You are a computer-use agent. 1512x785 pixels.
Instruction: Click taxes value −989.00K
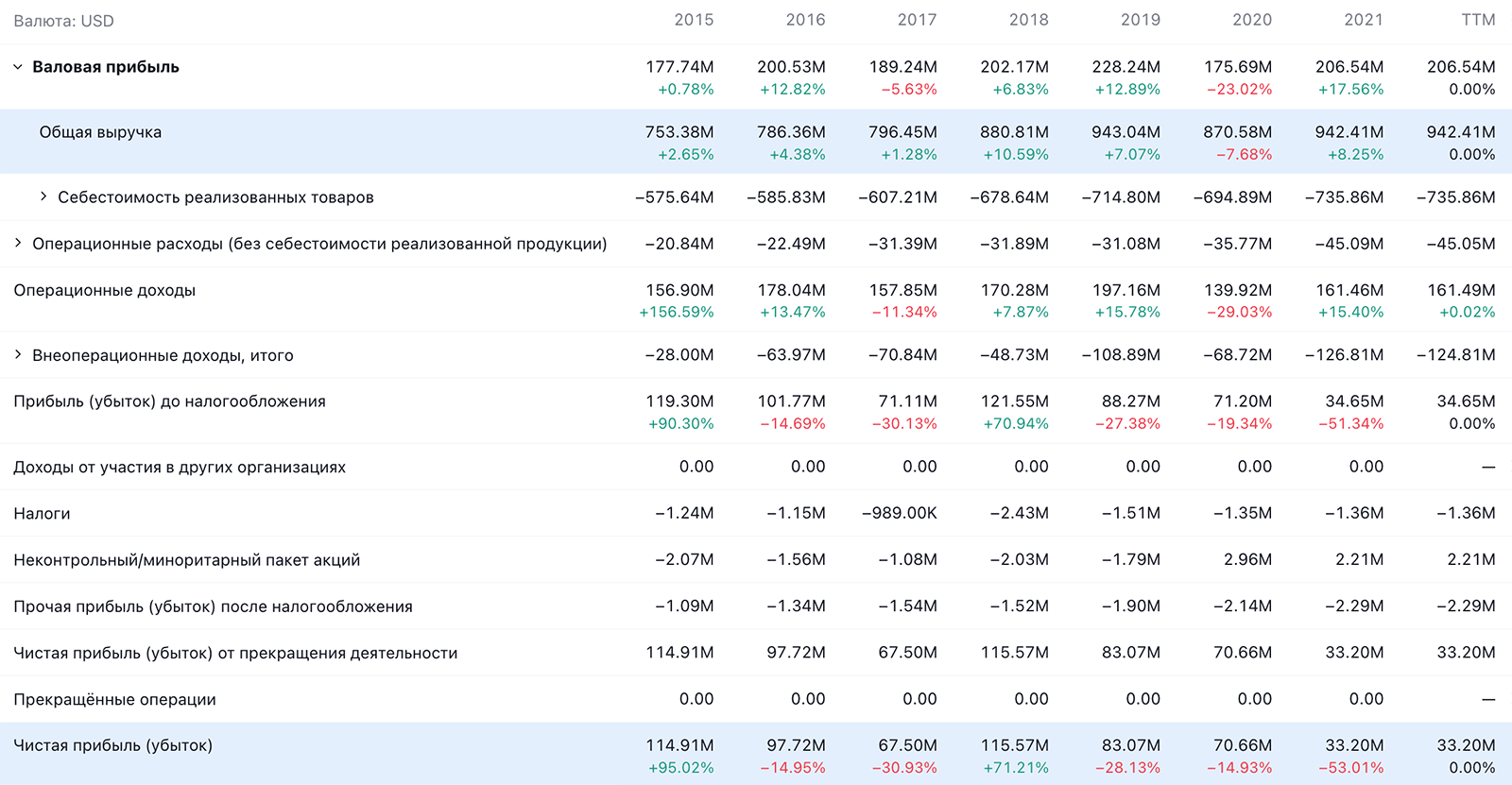pyautogui.click(x=899, y=513)
